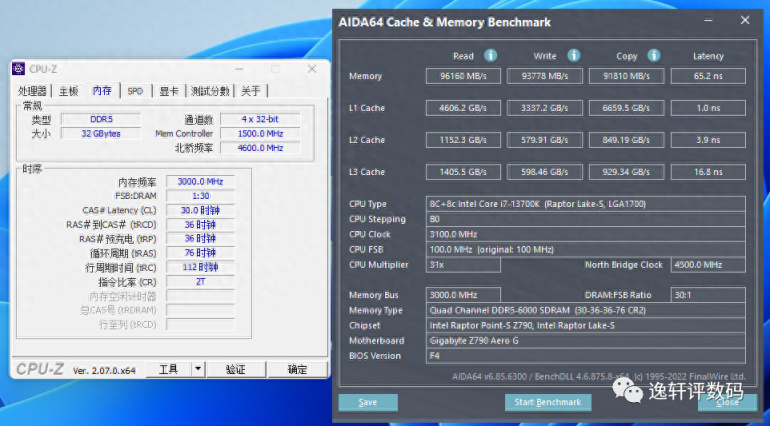
Task: Click the Memory Type field Quad Channel DDR5-6000
Action: click(585, 310)
